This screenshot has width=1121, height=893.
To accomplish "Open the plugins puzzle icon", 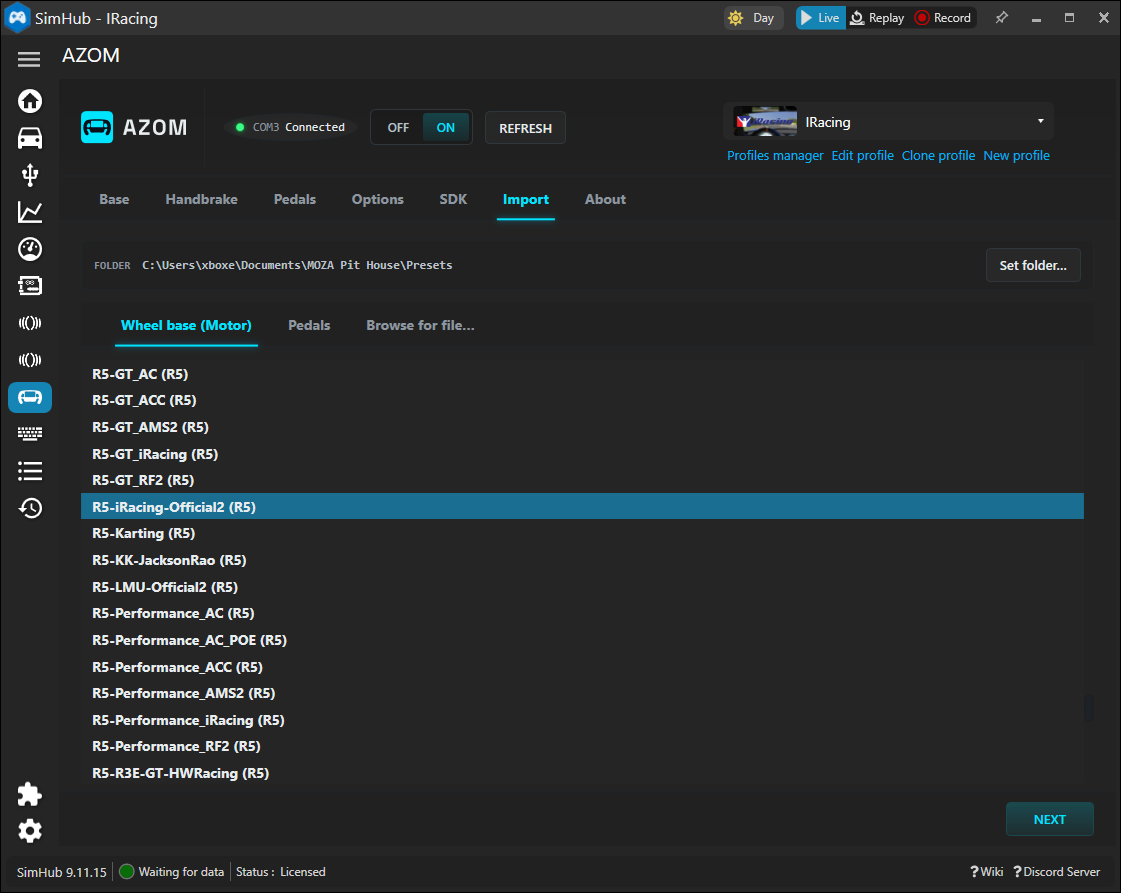I will pos(29,794).
